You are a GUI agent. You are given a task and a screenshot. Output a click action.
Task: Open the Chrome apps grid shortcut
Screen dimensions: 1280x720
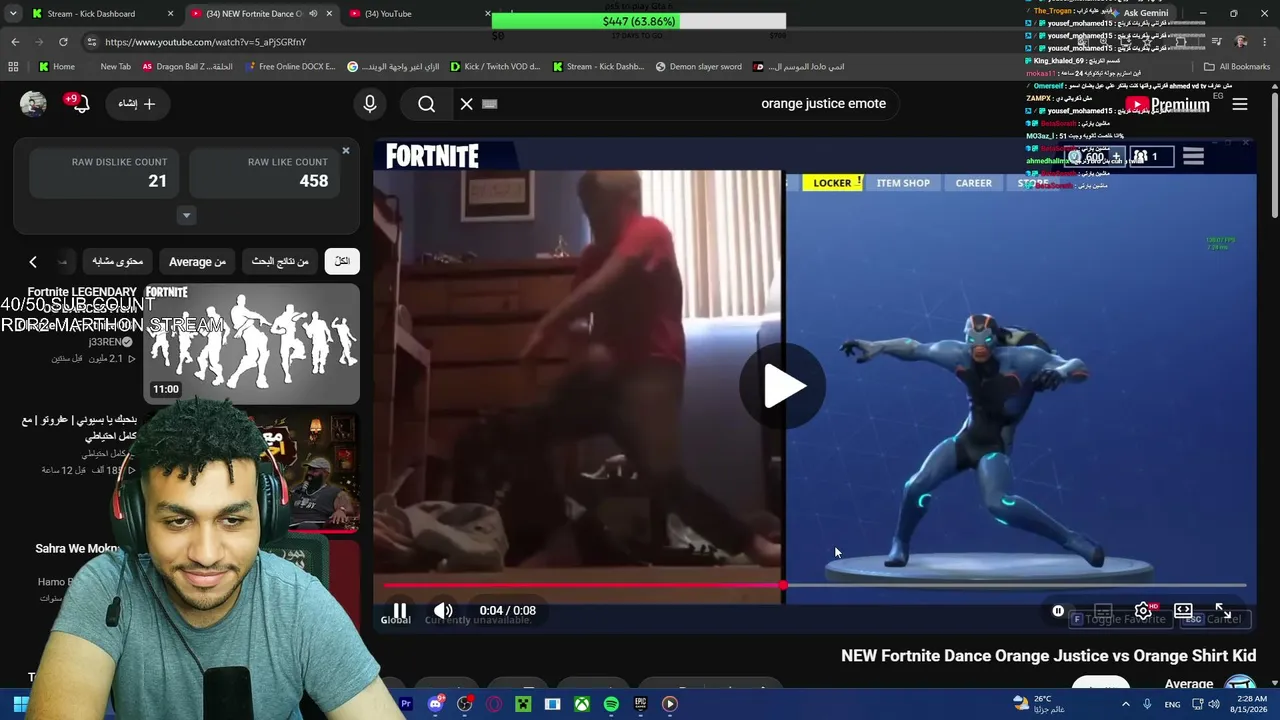[x=13, y=67]
